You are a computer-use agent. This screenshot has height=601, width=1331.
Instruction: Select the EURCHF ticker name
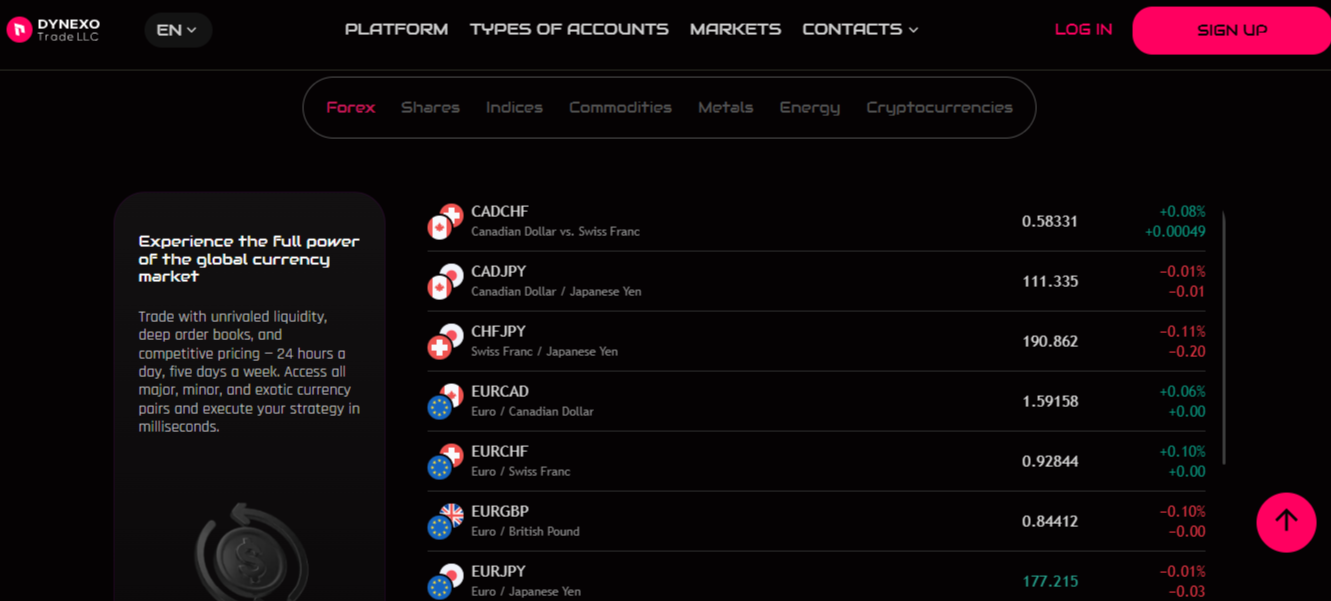tap(500, 451)
